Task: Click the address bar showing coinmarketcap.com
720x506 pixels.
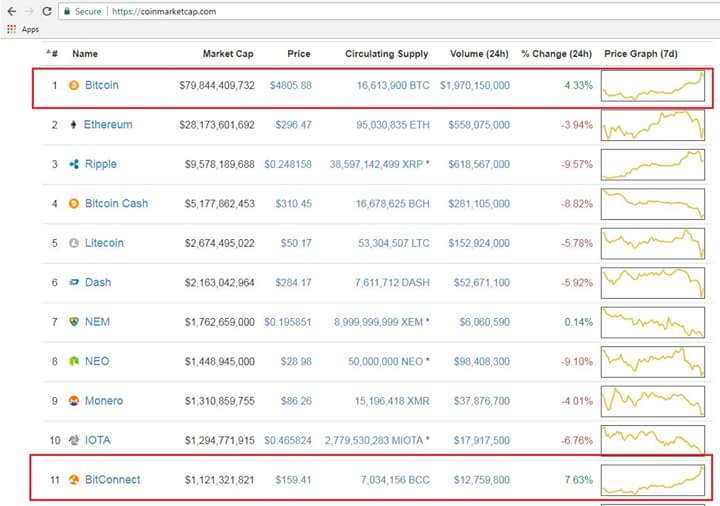Action: 390,11
